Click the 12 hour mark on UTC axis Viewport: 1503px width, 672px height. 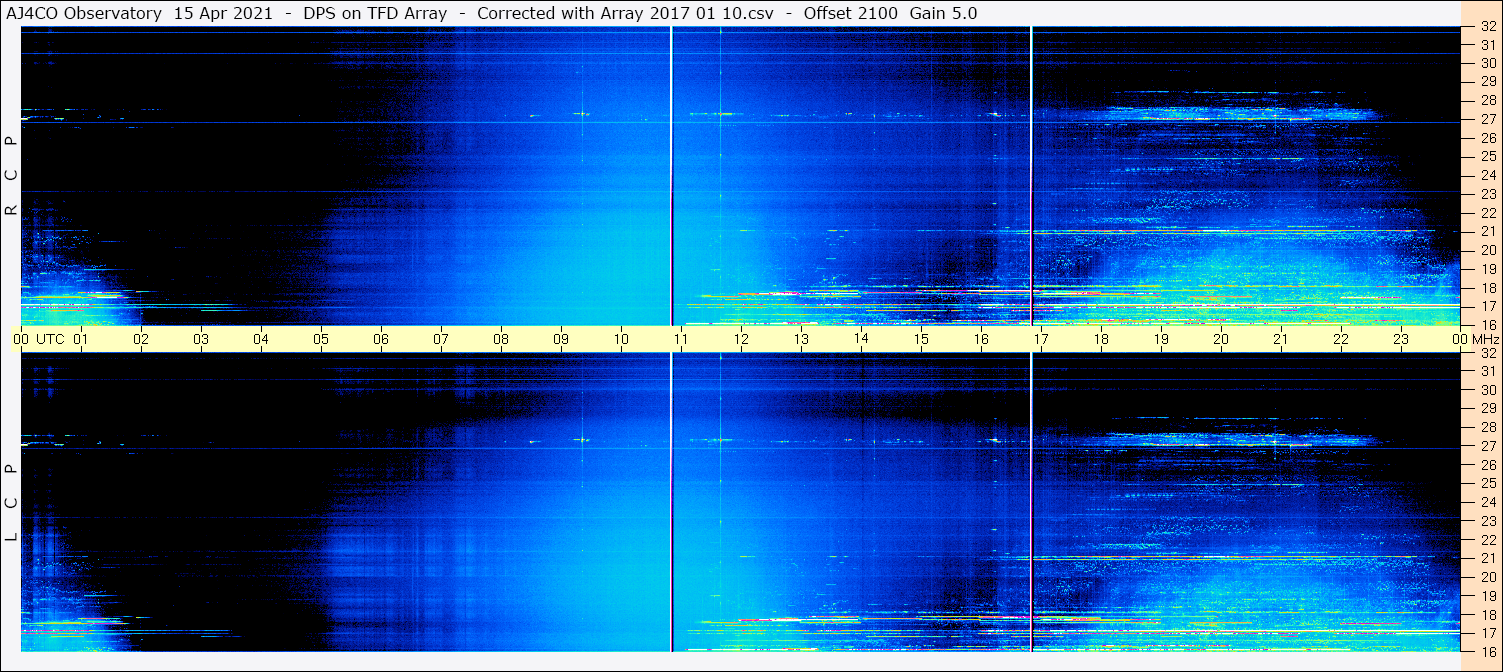coord(741,339)
